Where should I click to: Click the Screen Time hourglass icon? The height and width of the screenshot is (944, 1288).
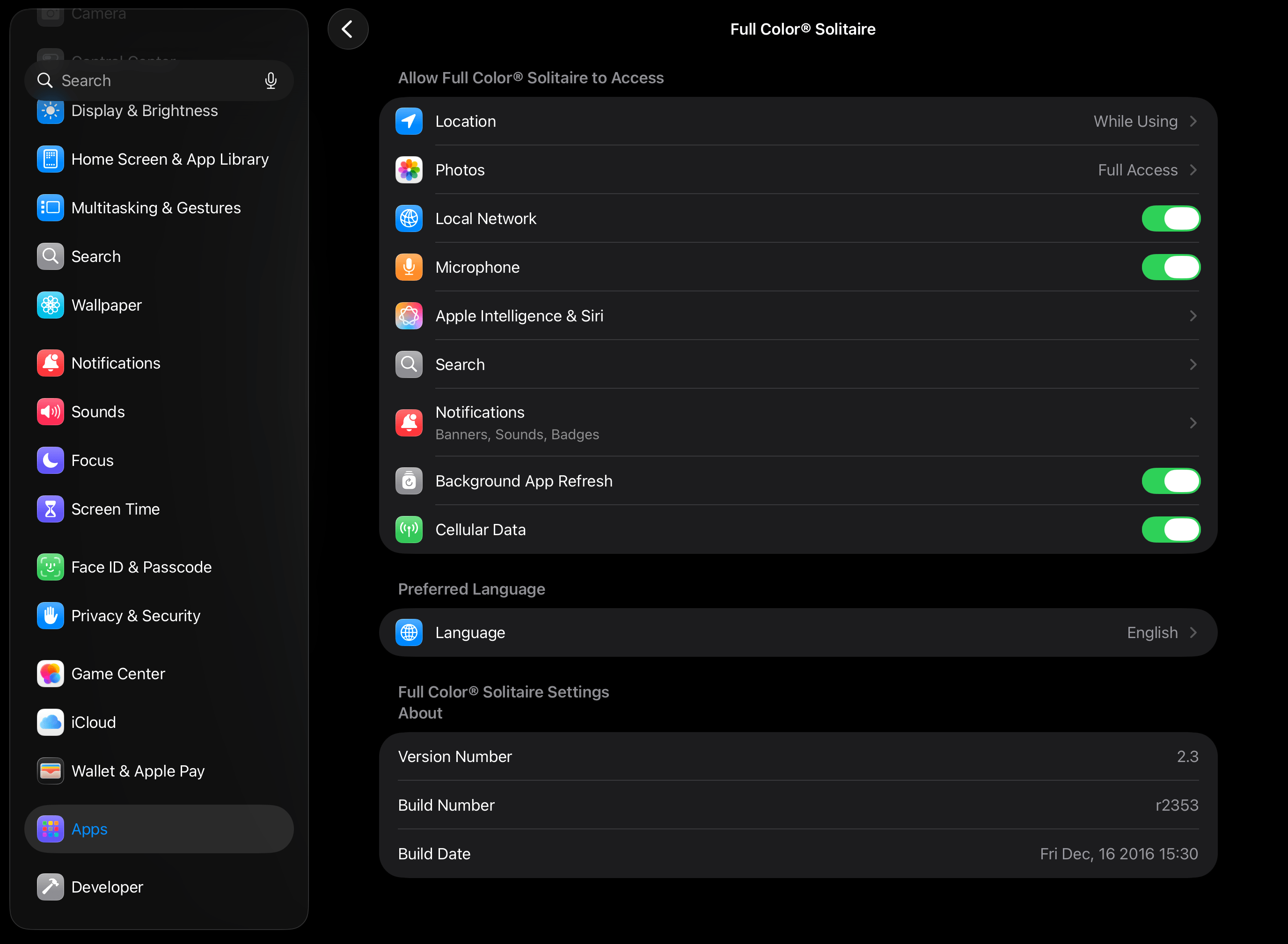[50, 509]
